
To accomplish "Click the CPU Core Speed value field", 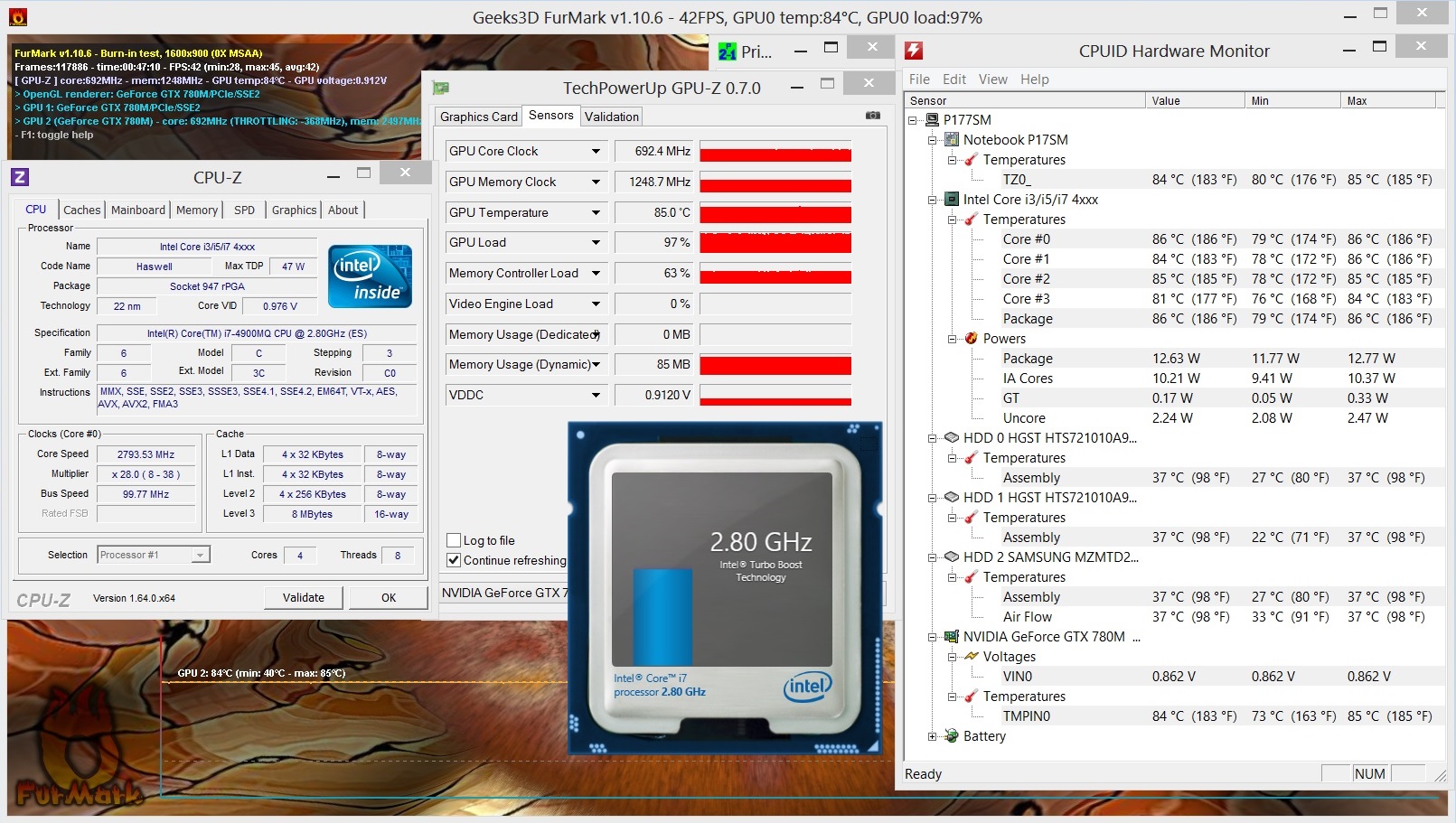I will (x=146, y=454).
